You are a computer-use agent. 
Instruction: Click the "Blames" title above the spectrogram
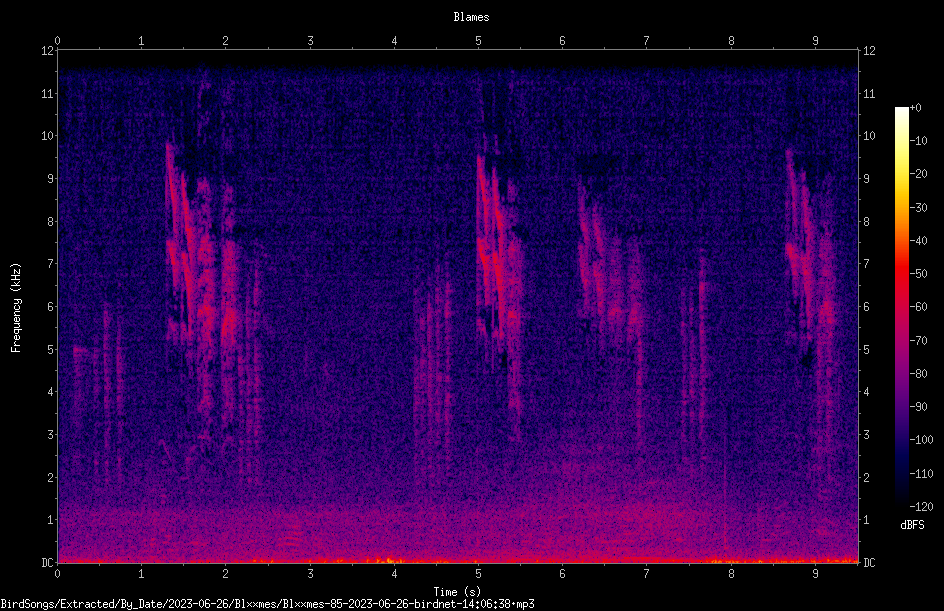click(x=471, y=17)
